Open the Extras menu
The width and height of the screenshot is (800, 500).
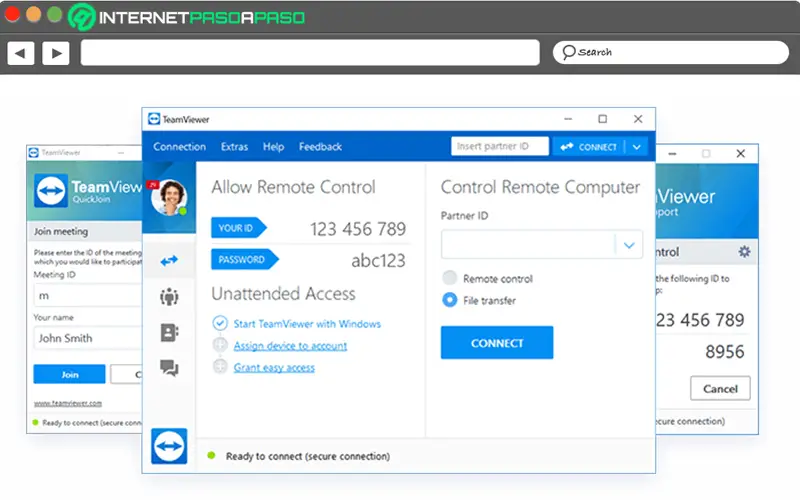click(234, 147)
